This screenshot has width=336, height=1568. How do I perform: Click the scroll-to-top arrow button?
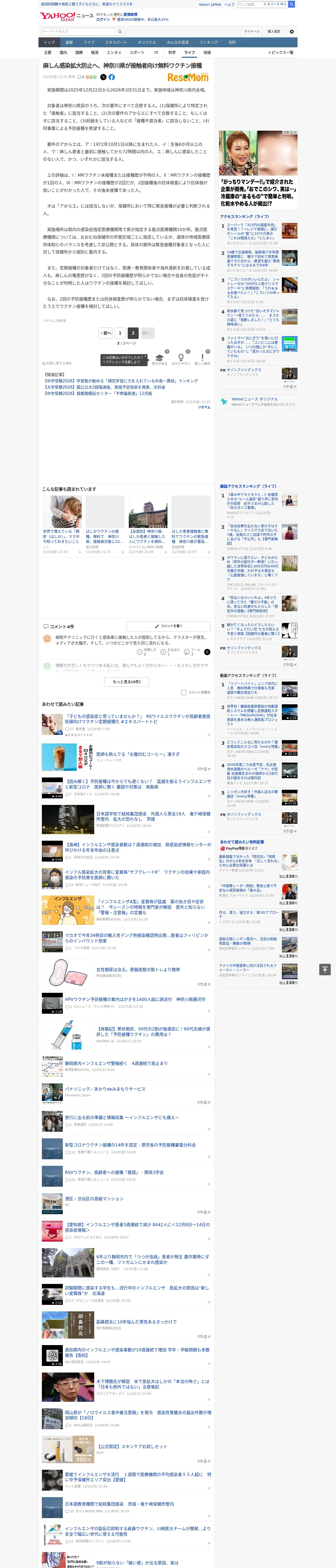(x=325, y=969)
